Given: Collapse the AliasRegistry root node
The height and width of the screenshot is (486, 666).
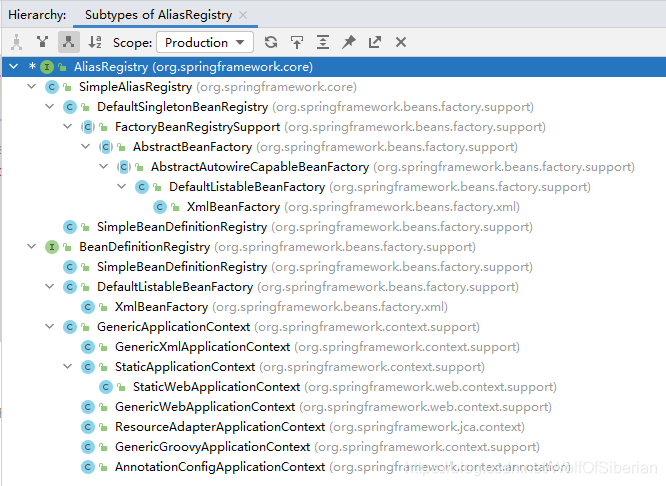Looking at the screenshot, I should [x=14, y=67].
